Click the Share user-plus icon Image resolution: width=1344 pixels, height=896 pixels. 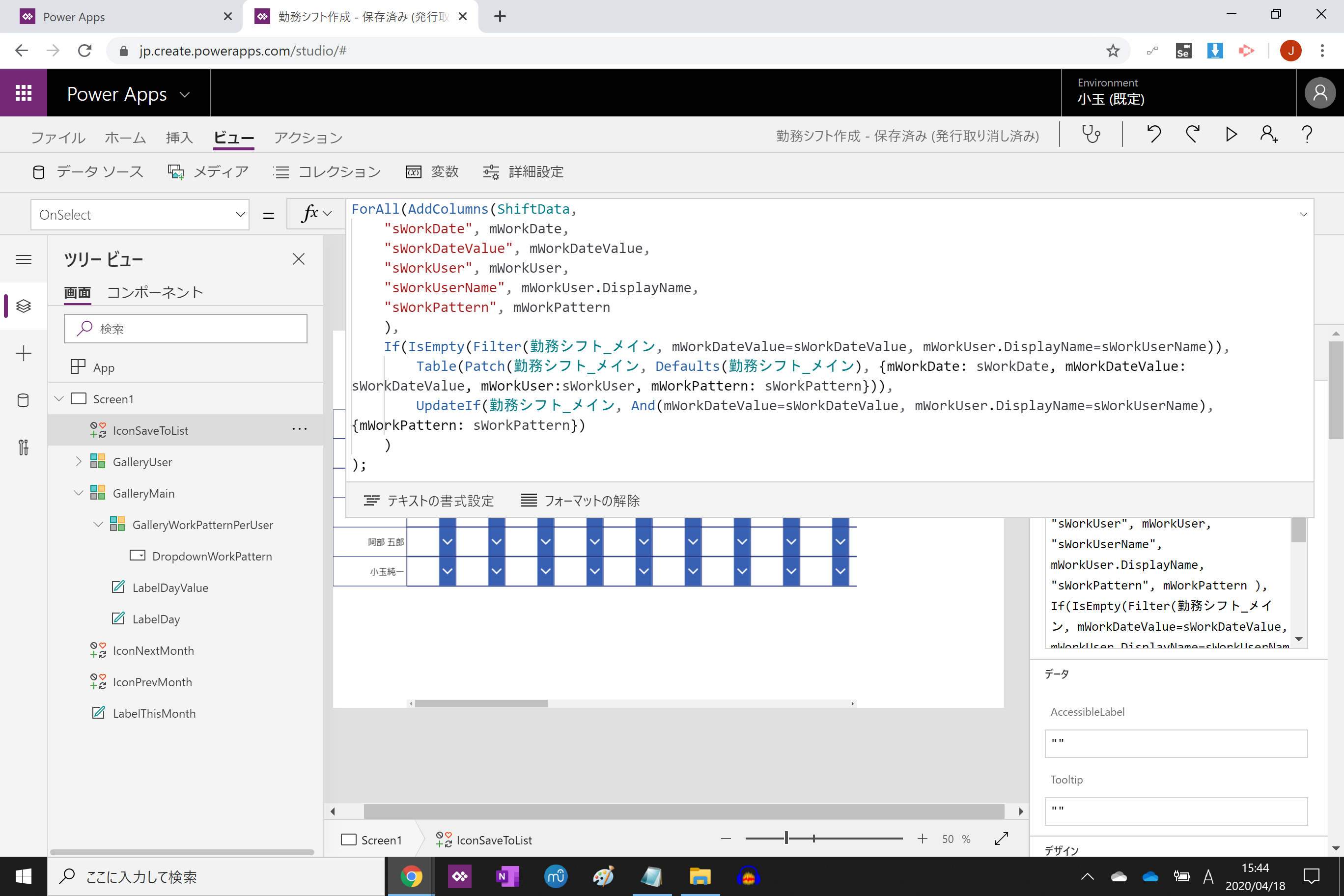1268,135
